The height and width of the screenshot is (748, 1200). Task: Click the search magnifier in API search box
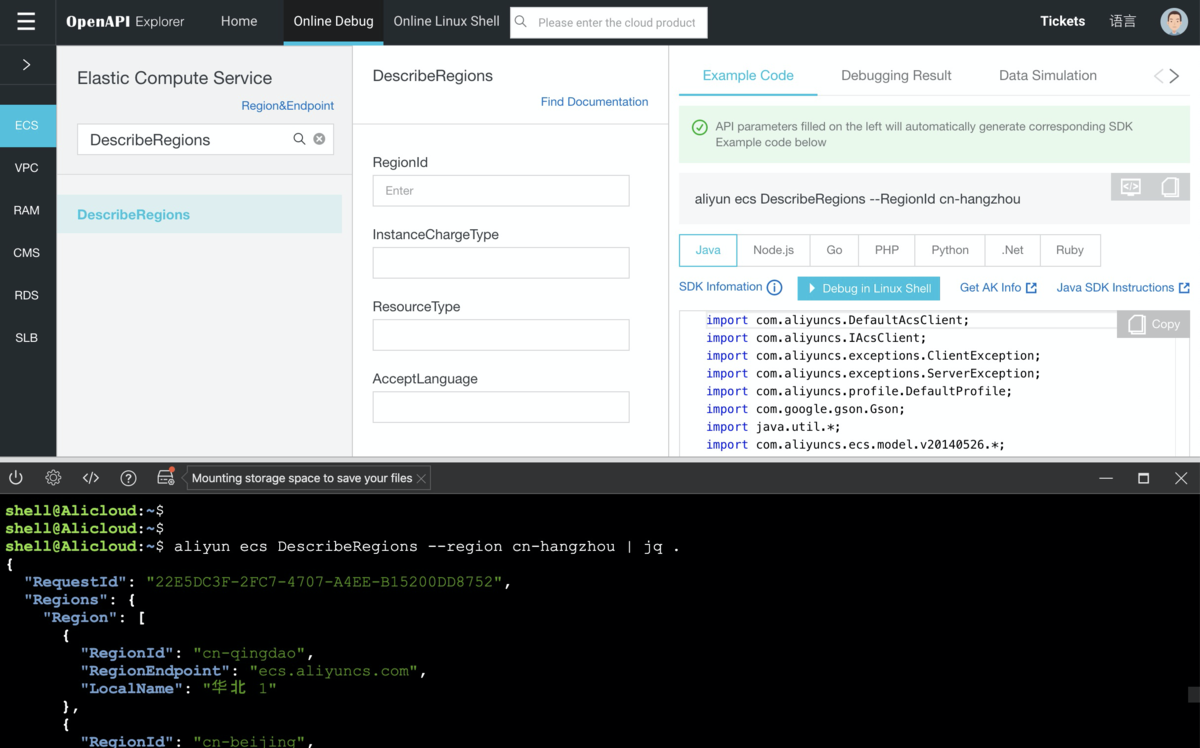coord(299,139)
